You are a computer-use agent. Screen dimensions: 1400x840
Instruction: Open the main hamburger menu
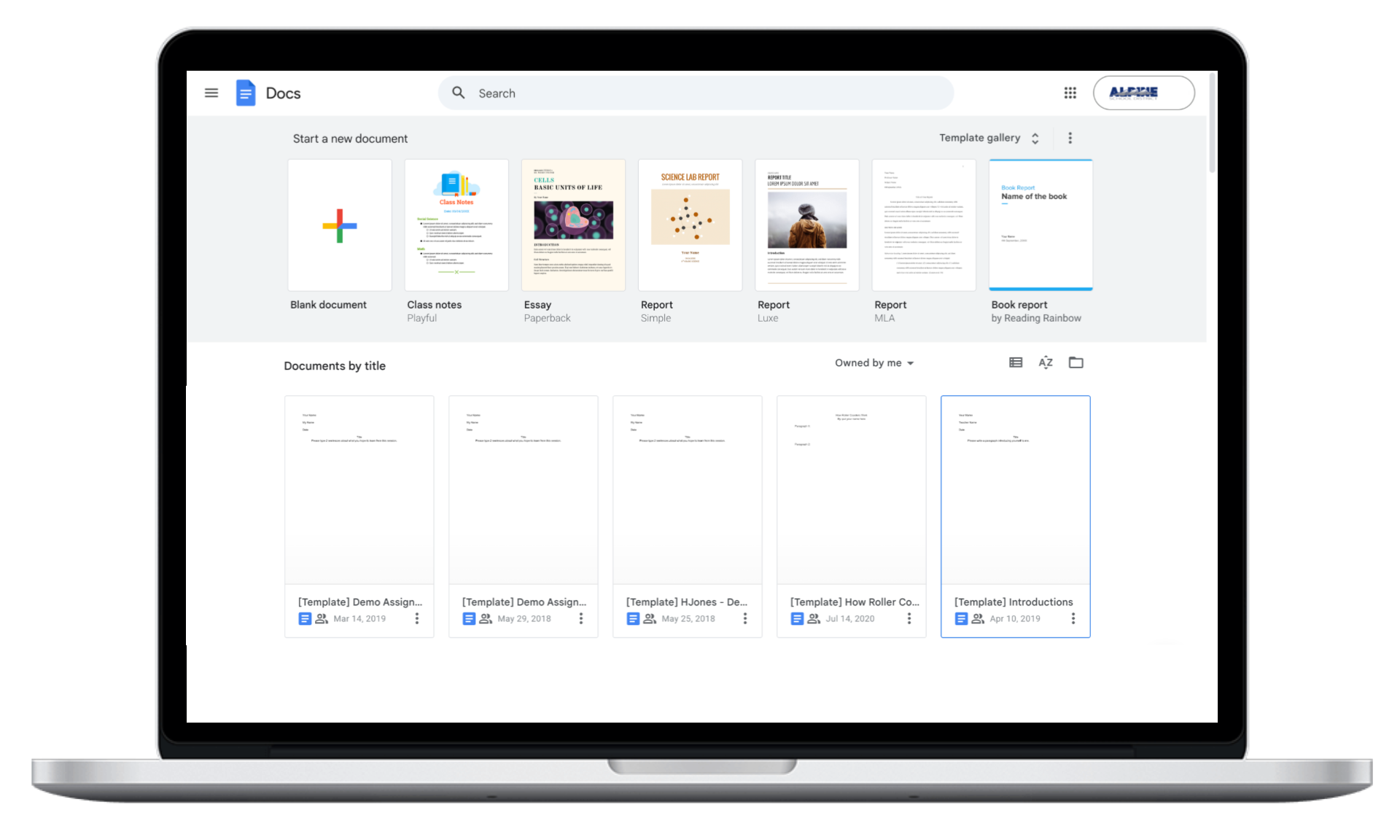pyautogui.click(x=211, y=93)
